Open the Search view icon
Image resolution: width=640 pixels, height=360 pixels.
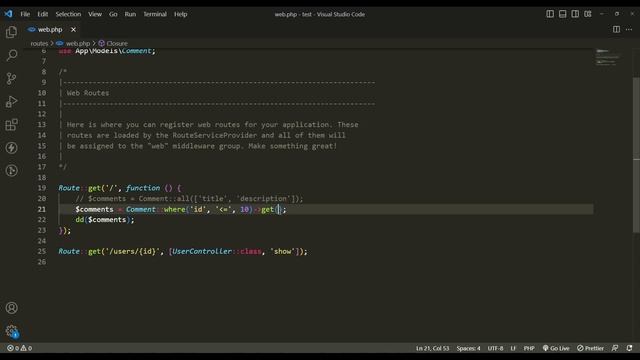coord(11,55)
